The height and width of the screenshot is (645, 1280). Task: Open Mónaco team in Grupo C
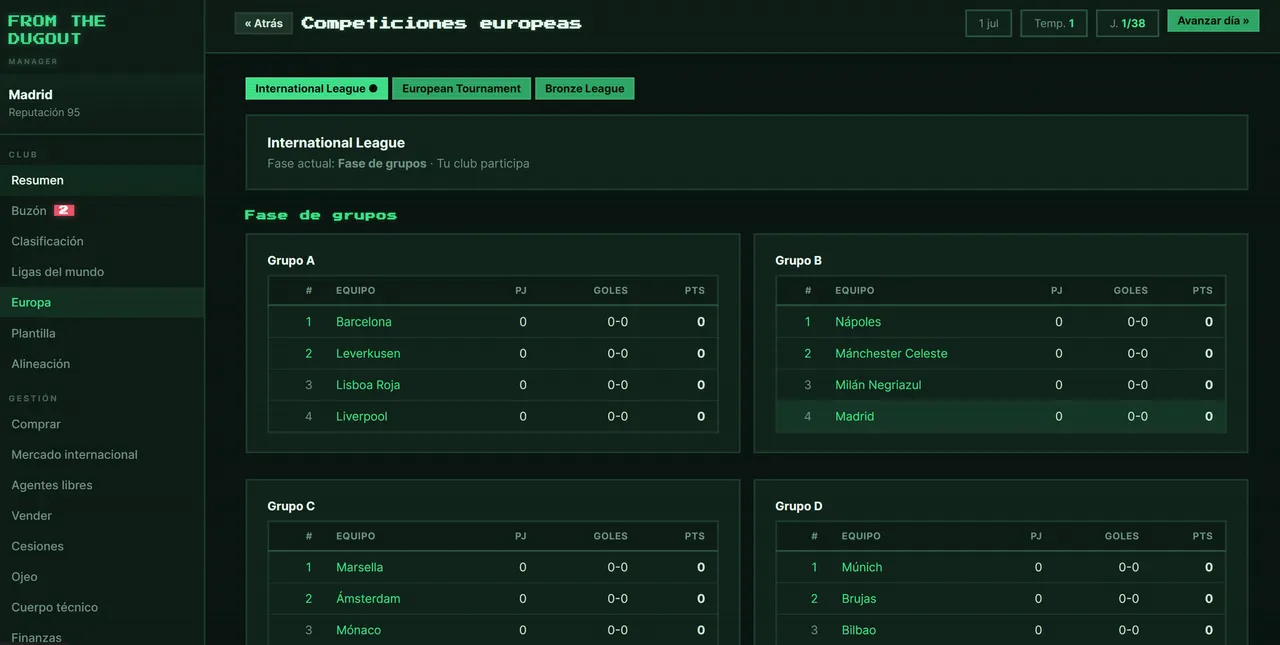tap(359, 630)
